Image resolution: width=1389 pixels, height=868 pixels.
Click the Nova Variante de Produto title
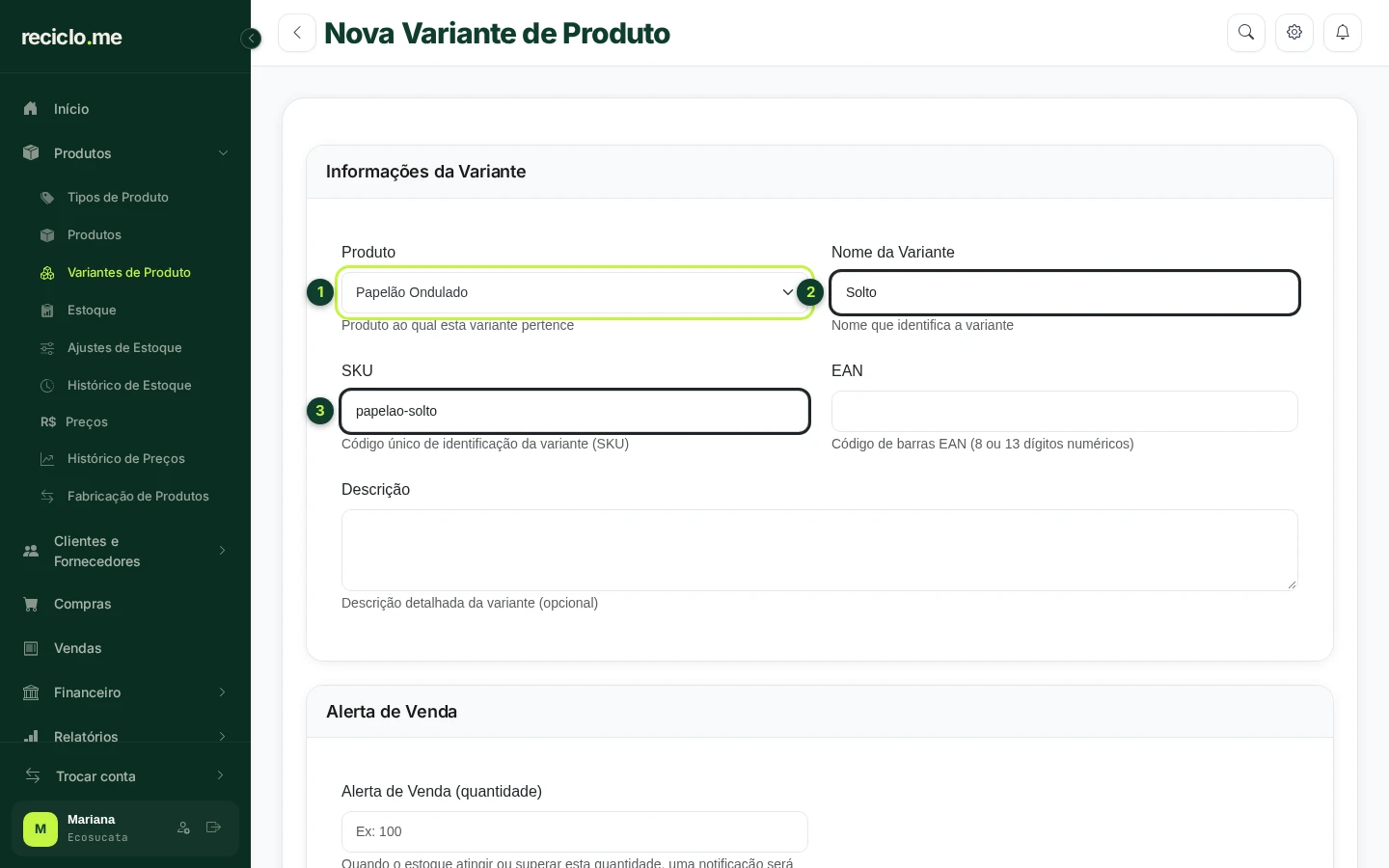click(x=497, y=33)
